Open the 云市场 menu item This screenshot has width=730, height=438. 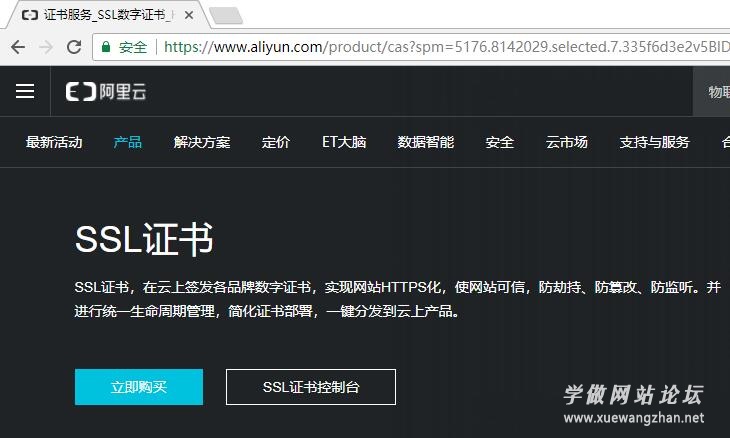click(567, 142)
